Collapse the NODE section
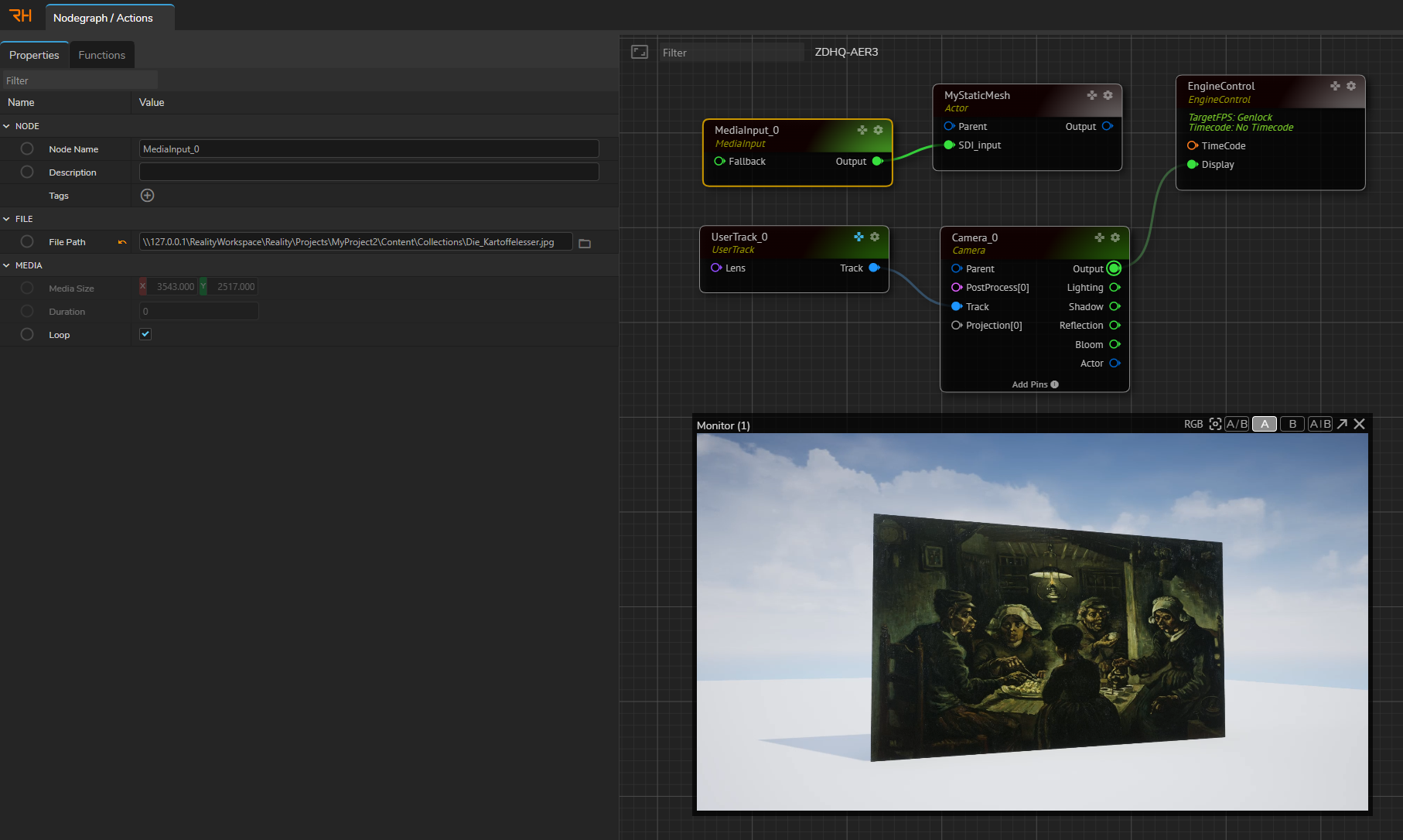This screenshot has height=840, width=1403. [x=7, y=126]
